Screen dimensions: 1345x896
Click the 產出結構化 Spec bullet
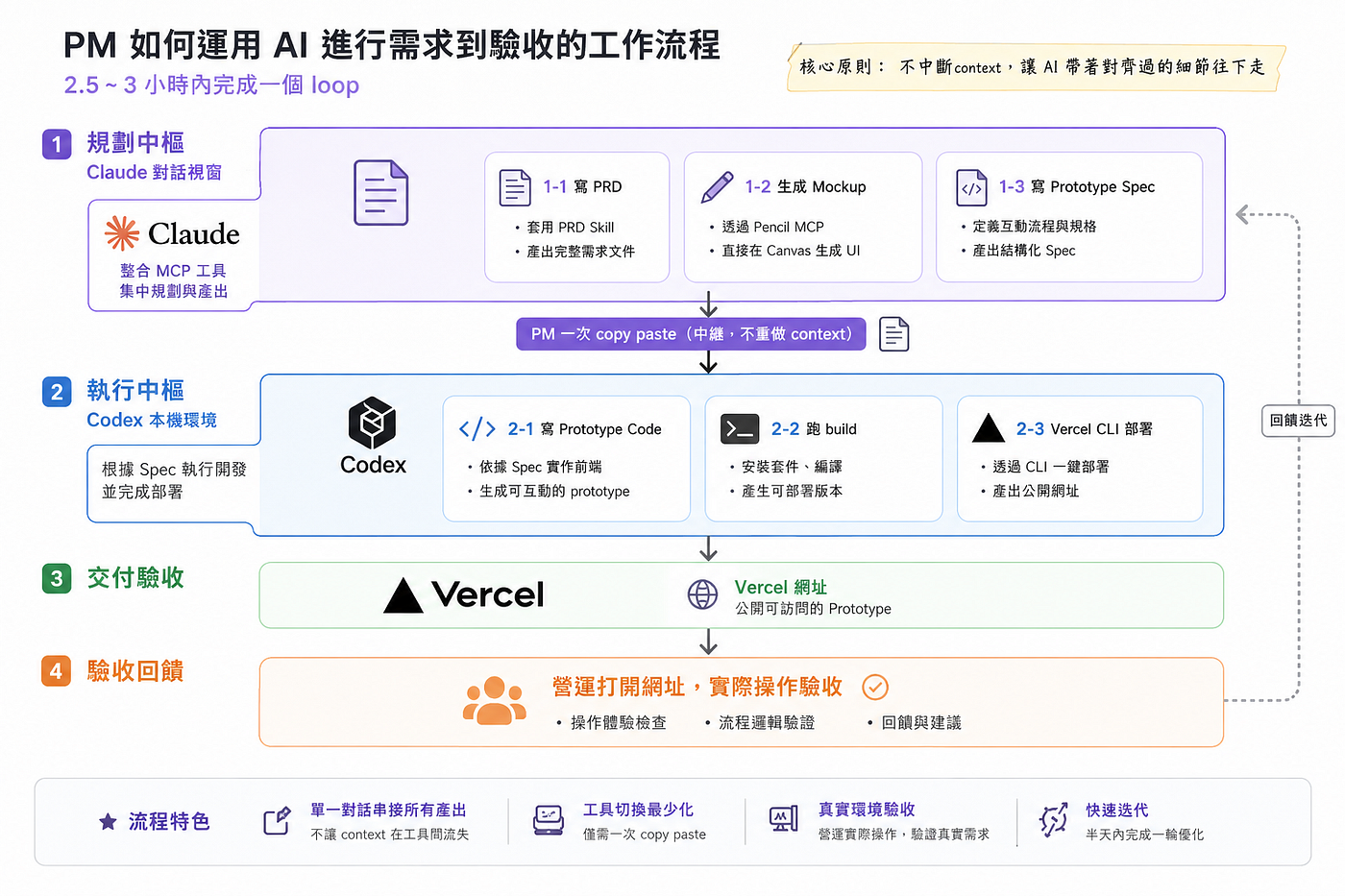tap(1023, 251)
